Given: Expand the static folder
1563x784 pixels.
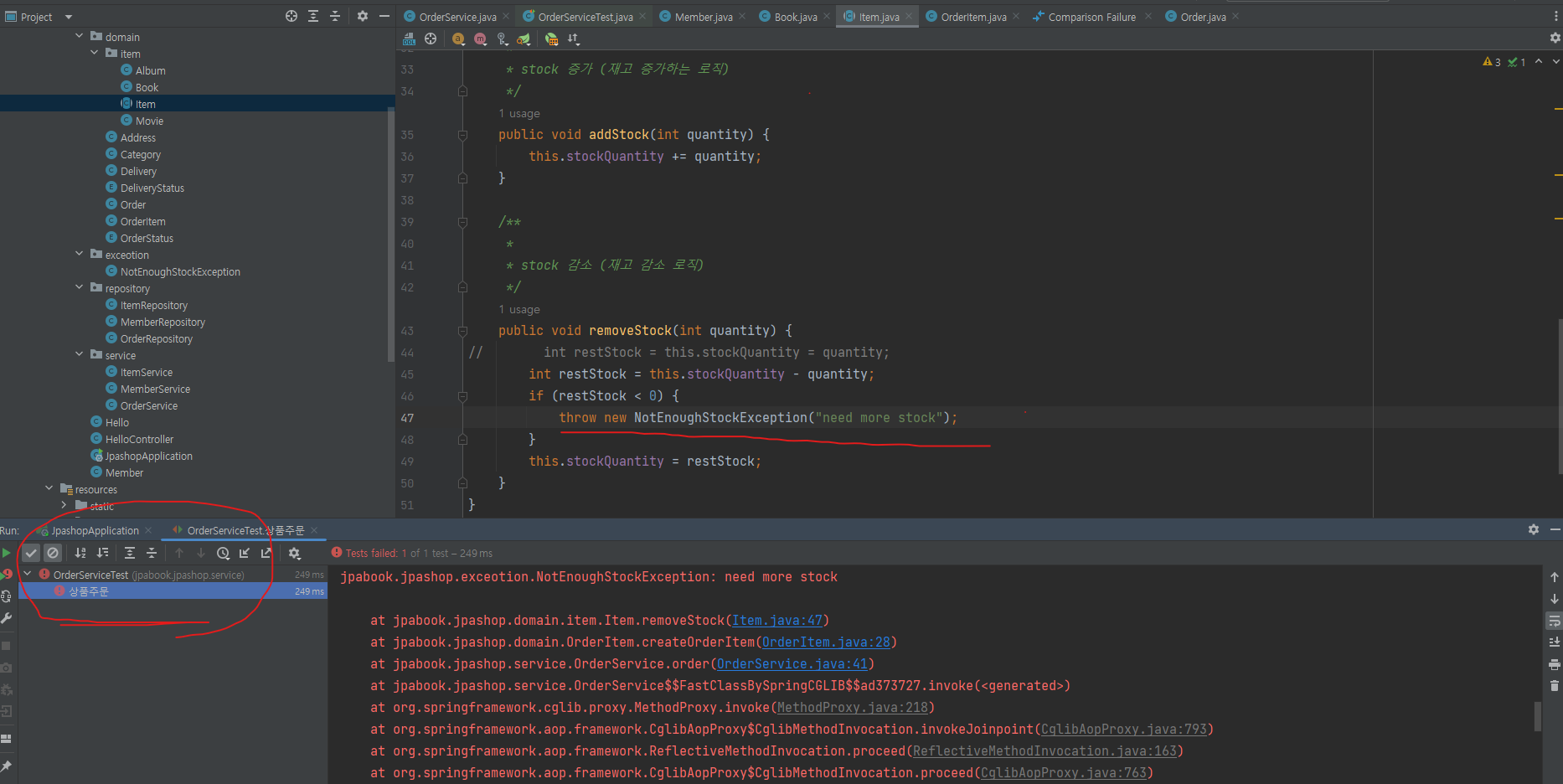Looking at the screenshot, I should coord(64,505).
